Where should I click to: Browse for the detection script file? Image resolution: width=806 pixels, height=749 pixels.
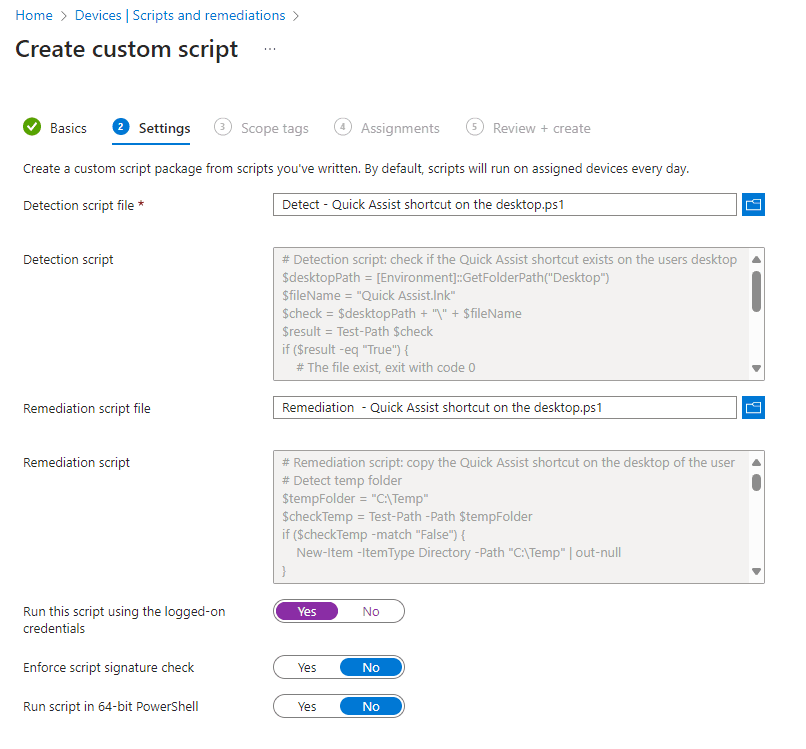click(754, 205)
